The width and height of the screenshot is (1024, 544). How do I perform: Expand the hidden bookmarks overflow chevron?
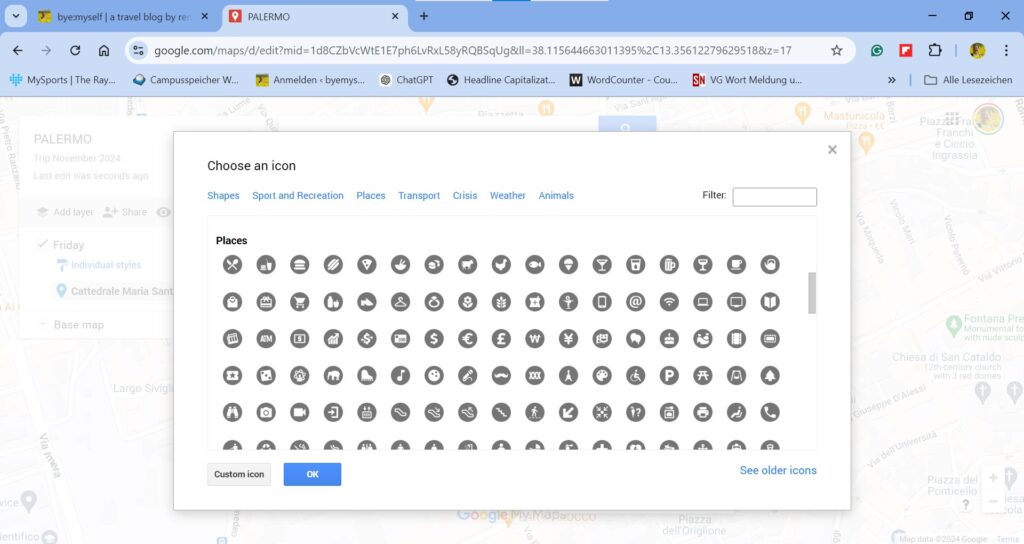tap(891, 80)
